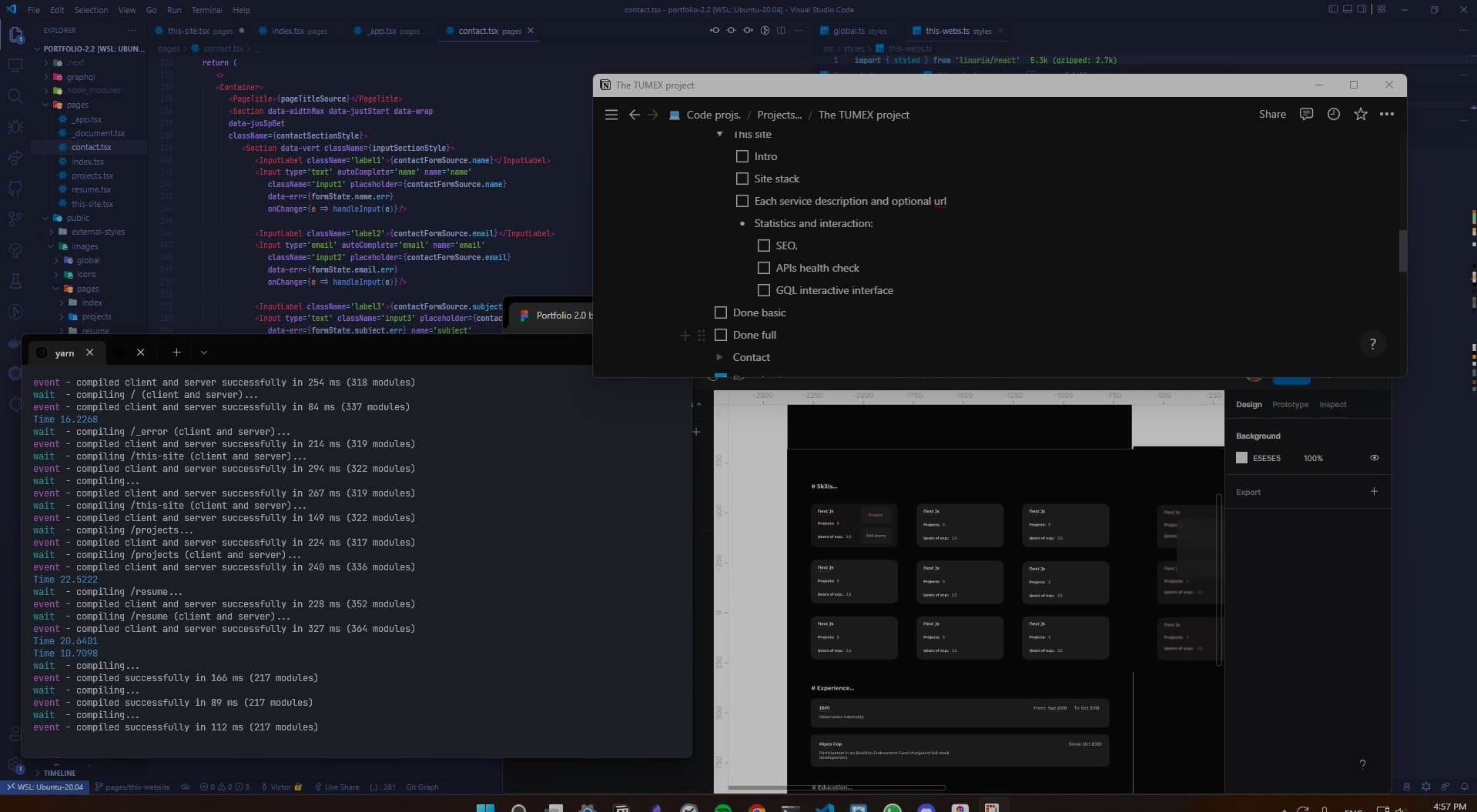Expand the global images folder
The width and height of the screenshot is (1477, 812).
tap(88, 260)
